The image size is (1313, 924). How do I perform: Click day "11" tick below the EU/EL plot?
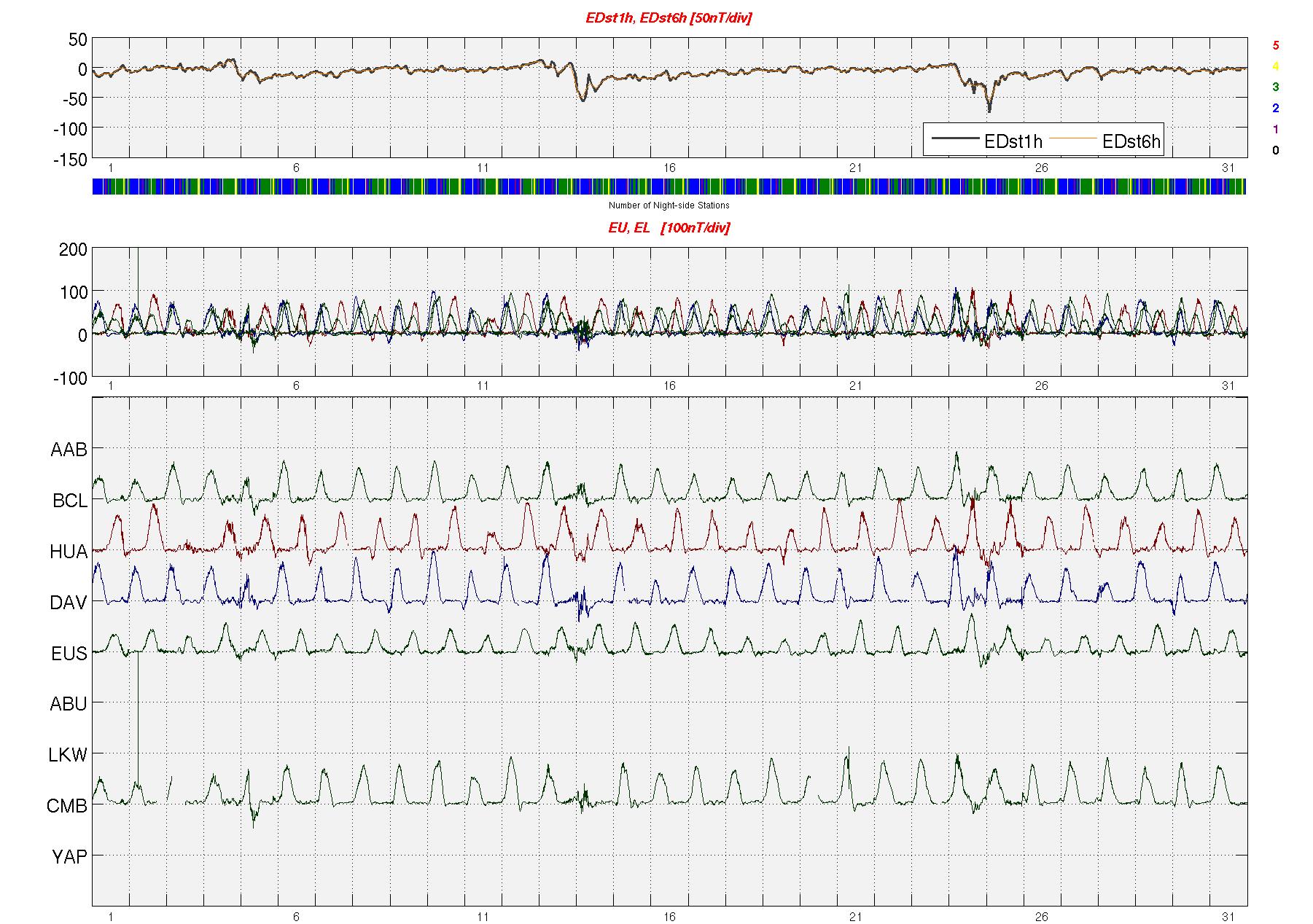[x=483, y=386]
